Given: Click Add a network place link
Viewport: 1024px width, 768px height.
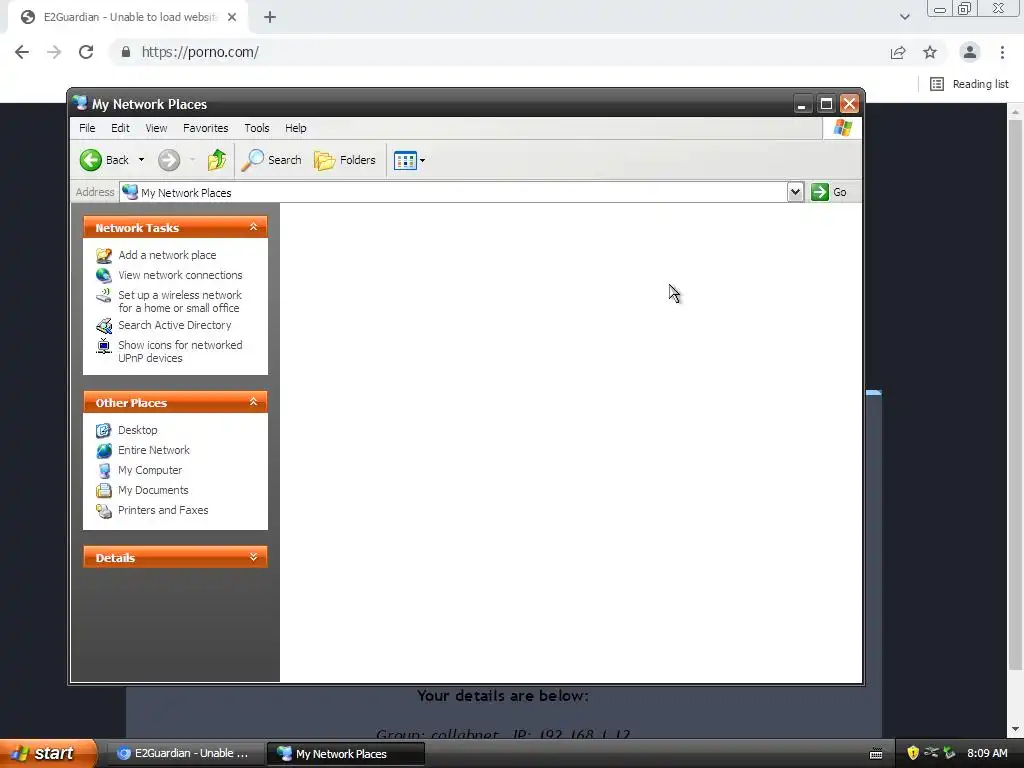Looking at the screenshot, I should click(x=167, y=255).
